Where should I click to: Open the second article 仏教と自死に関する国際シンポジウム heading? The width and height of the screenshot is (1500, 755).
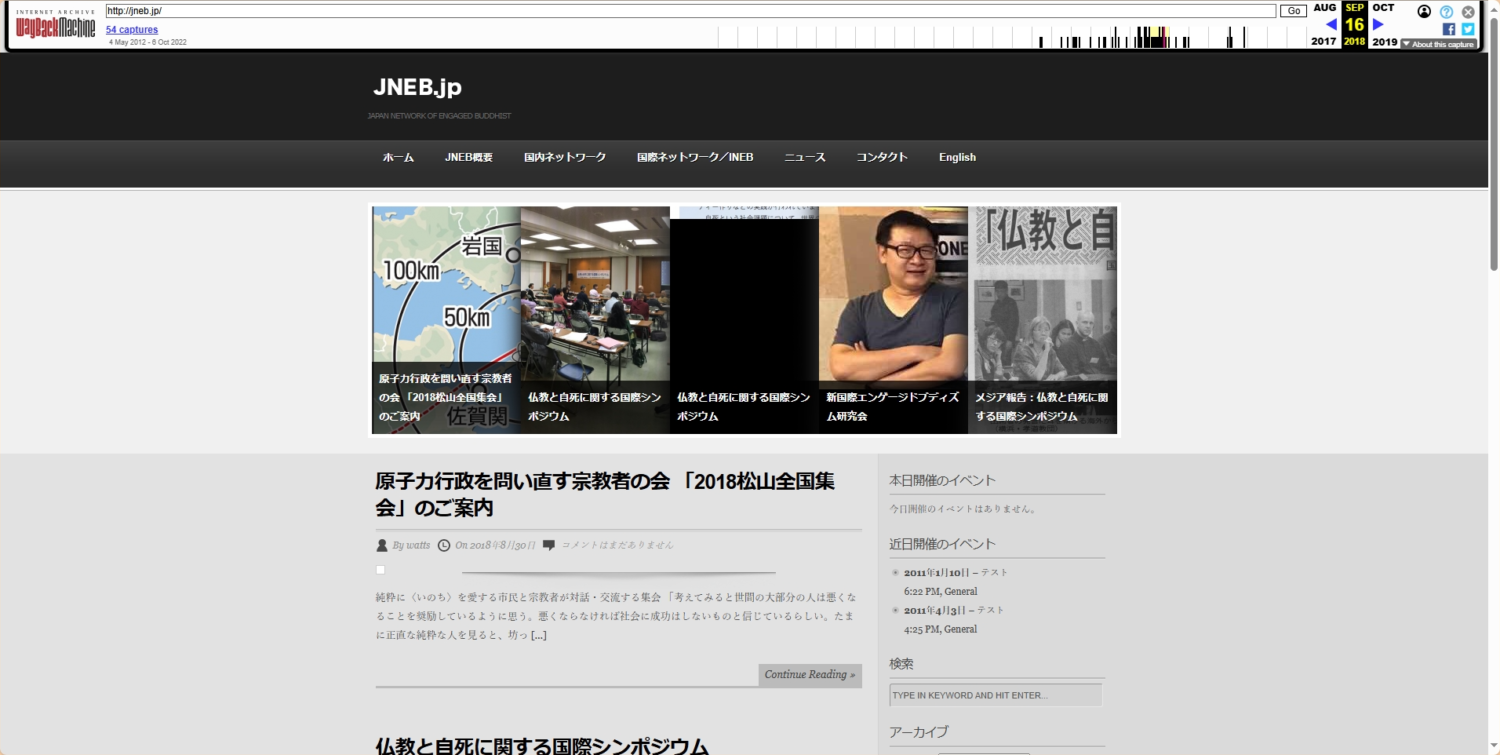(x=542, y=746)
